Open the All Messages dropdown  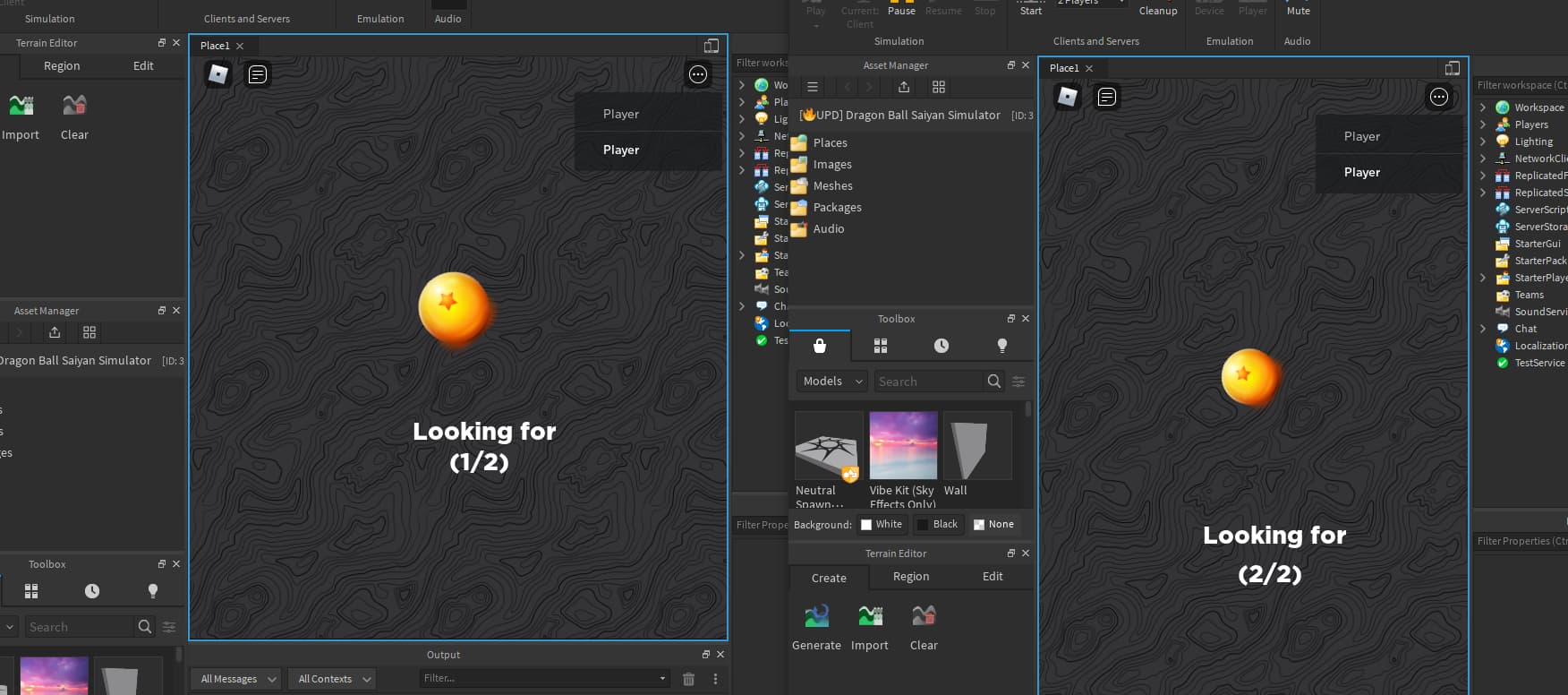pos(237,679)
